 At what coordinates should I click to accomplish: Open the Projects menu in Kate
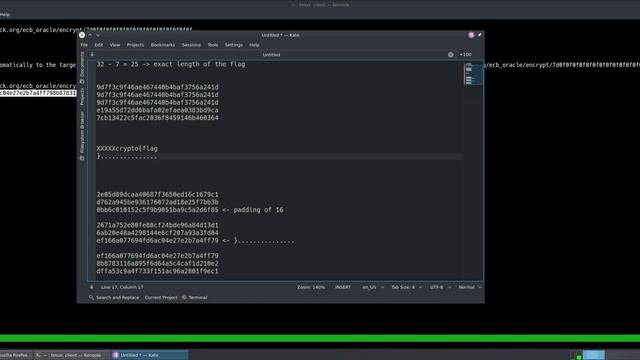(135, 45)
